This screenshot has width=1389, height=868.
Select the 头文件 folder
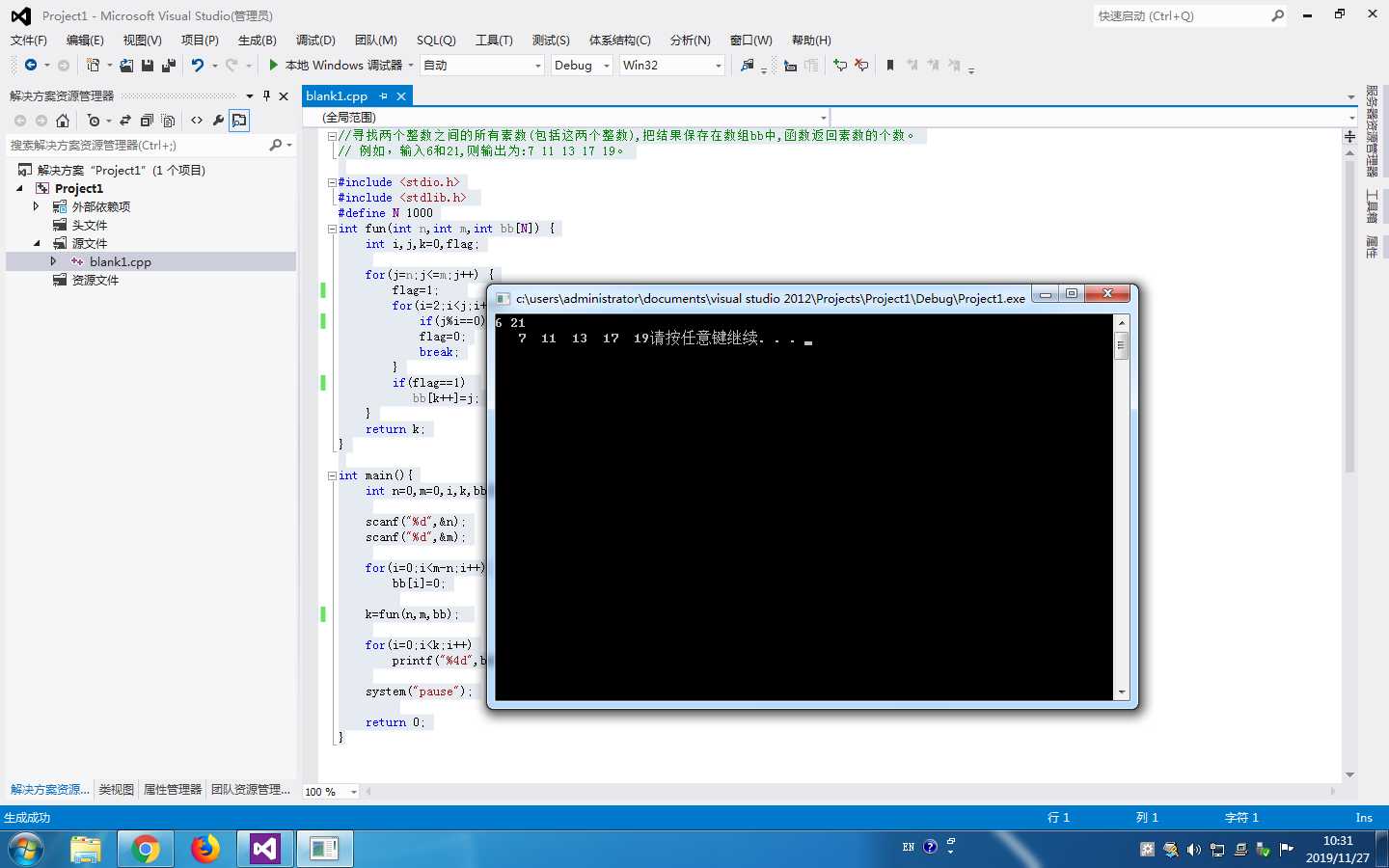coord(90,225)
